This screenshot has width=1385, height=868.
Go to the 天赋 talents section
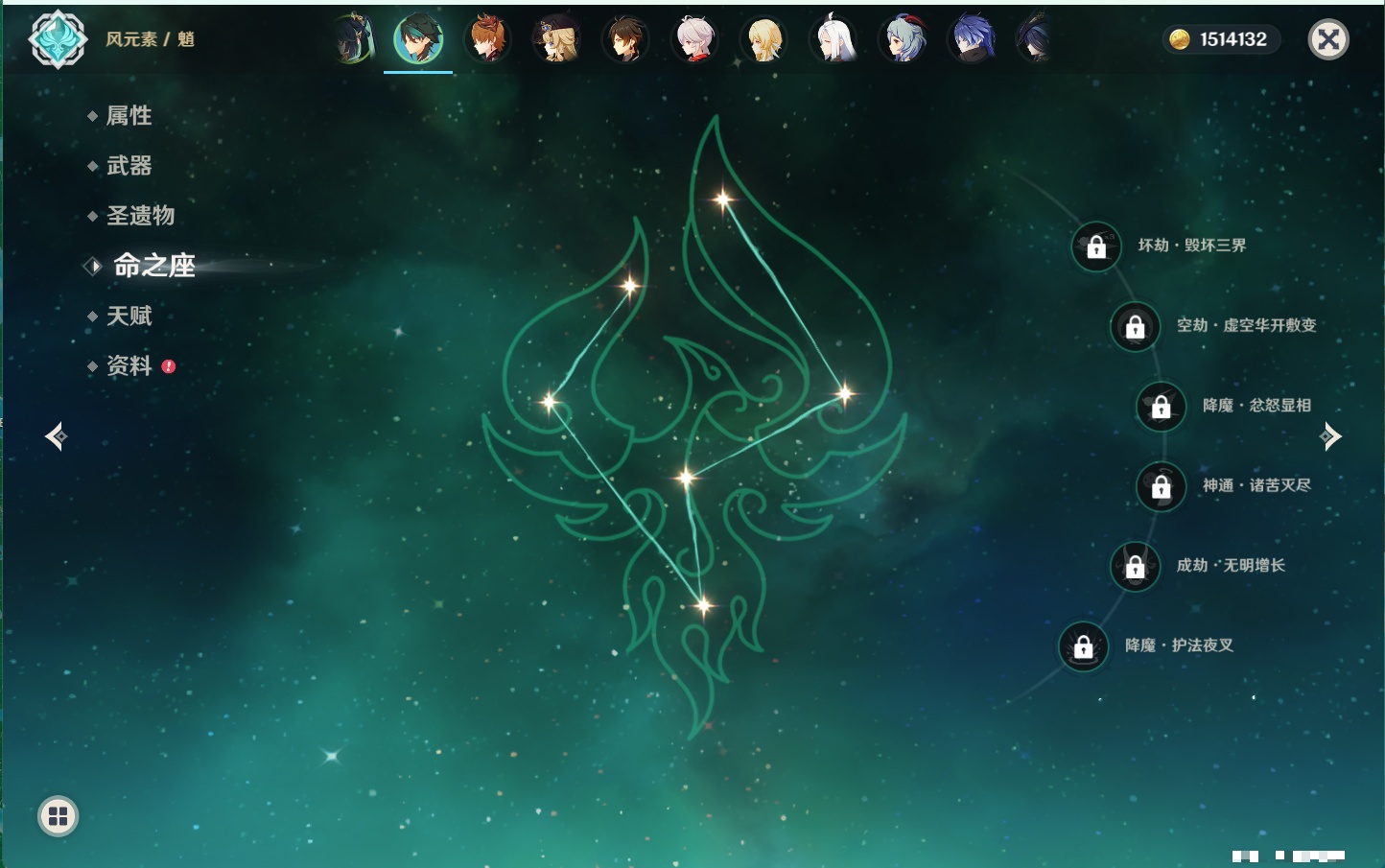129,316
